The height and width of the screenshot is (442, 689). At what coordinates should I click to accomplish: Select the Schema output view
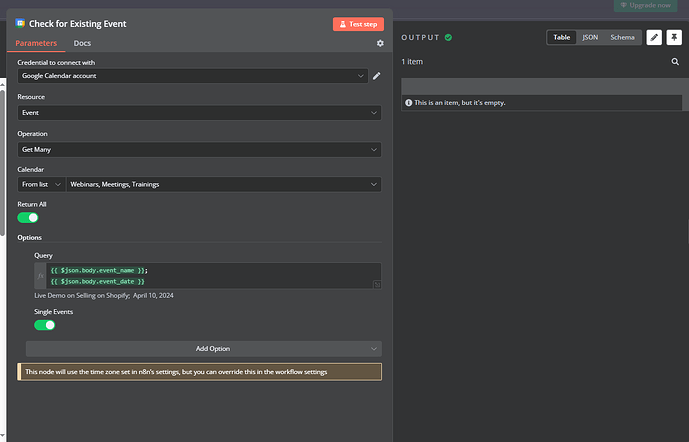622,37
